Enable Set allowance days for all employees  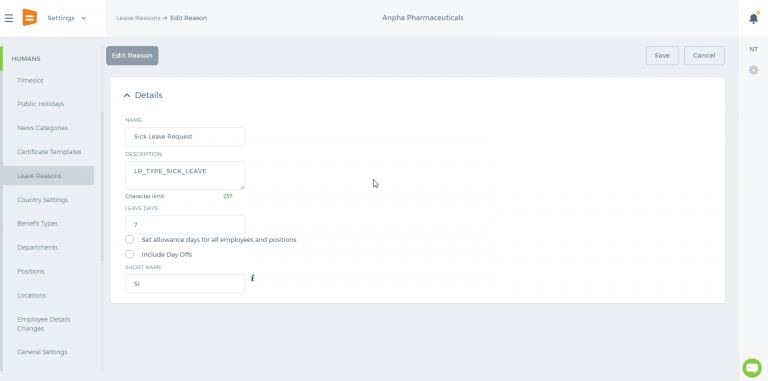[x=129, y=239]
